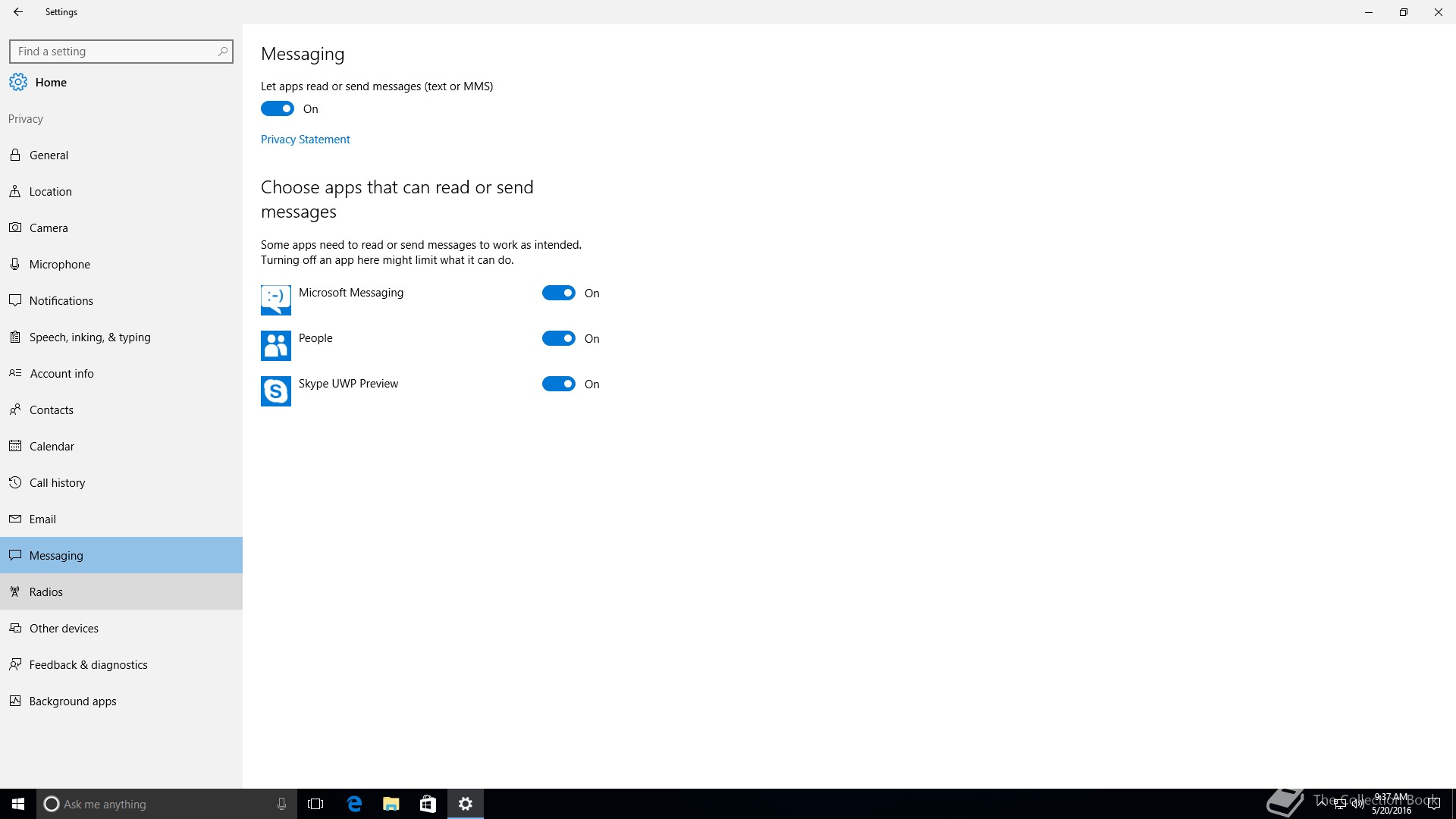
Task: Click the Contacts icon in sidebar
Action: click(x=15, y=409)
